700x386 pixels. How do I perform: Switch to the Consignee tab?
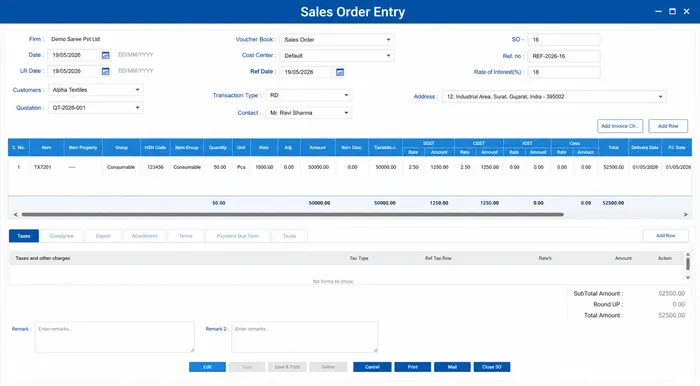[62, 236]
